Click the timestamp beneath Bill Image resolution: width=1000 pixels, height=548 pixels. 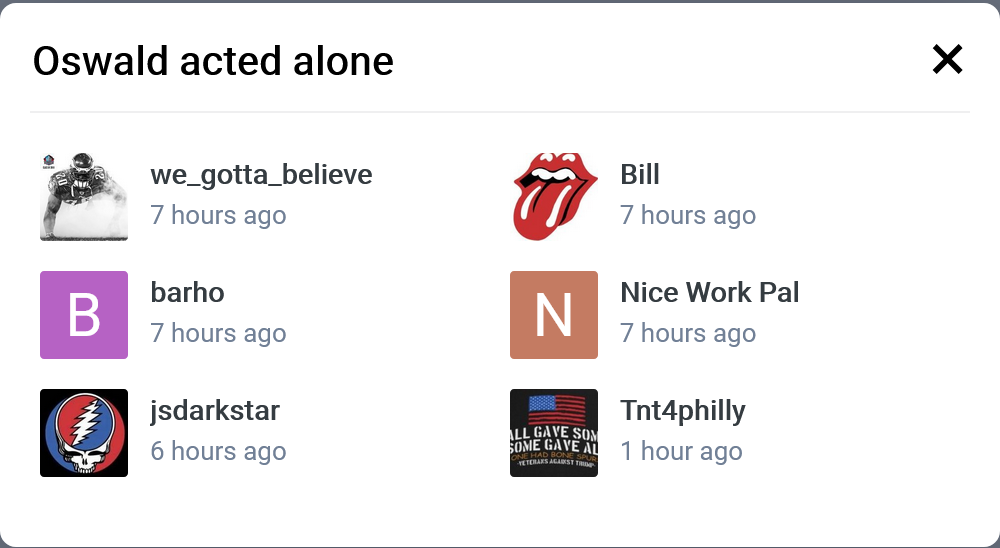click(688, 215)
